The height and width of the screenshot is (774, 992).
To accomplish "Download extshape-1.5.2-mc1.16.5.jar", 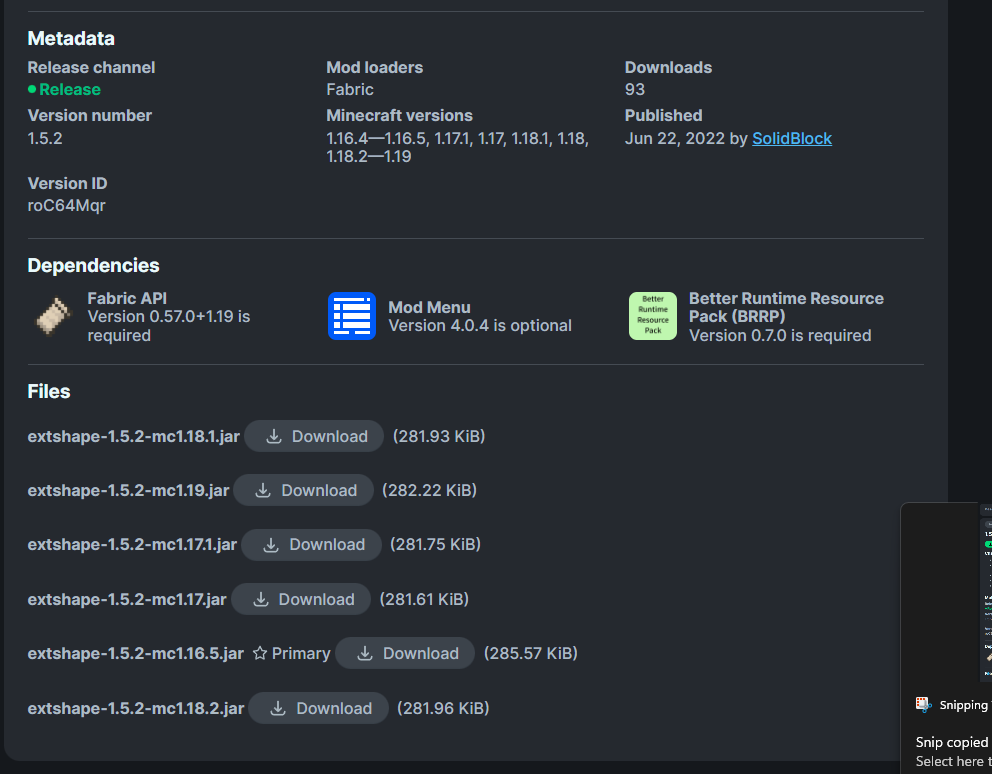I will (404, 653).
